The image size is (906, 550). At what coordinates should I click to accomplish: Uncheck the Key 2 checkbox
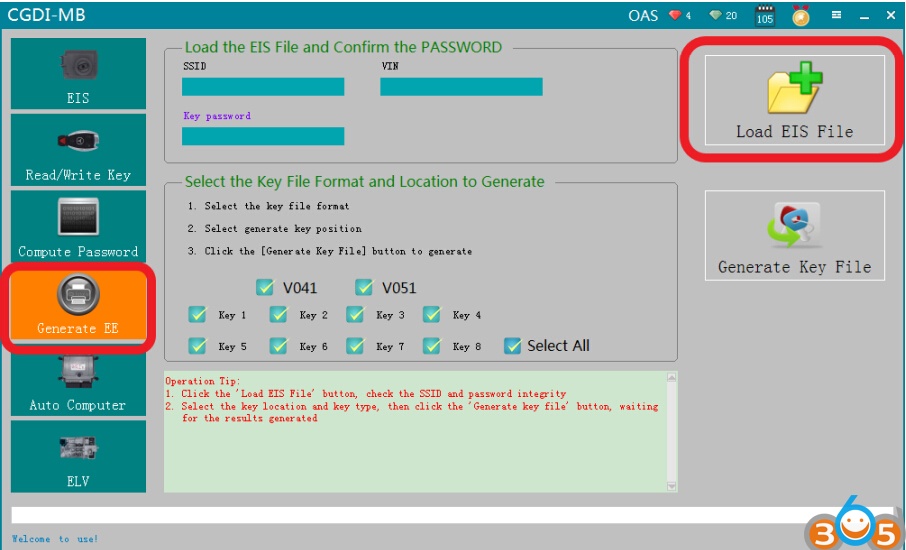click(279, 314)
